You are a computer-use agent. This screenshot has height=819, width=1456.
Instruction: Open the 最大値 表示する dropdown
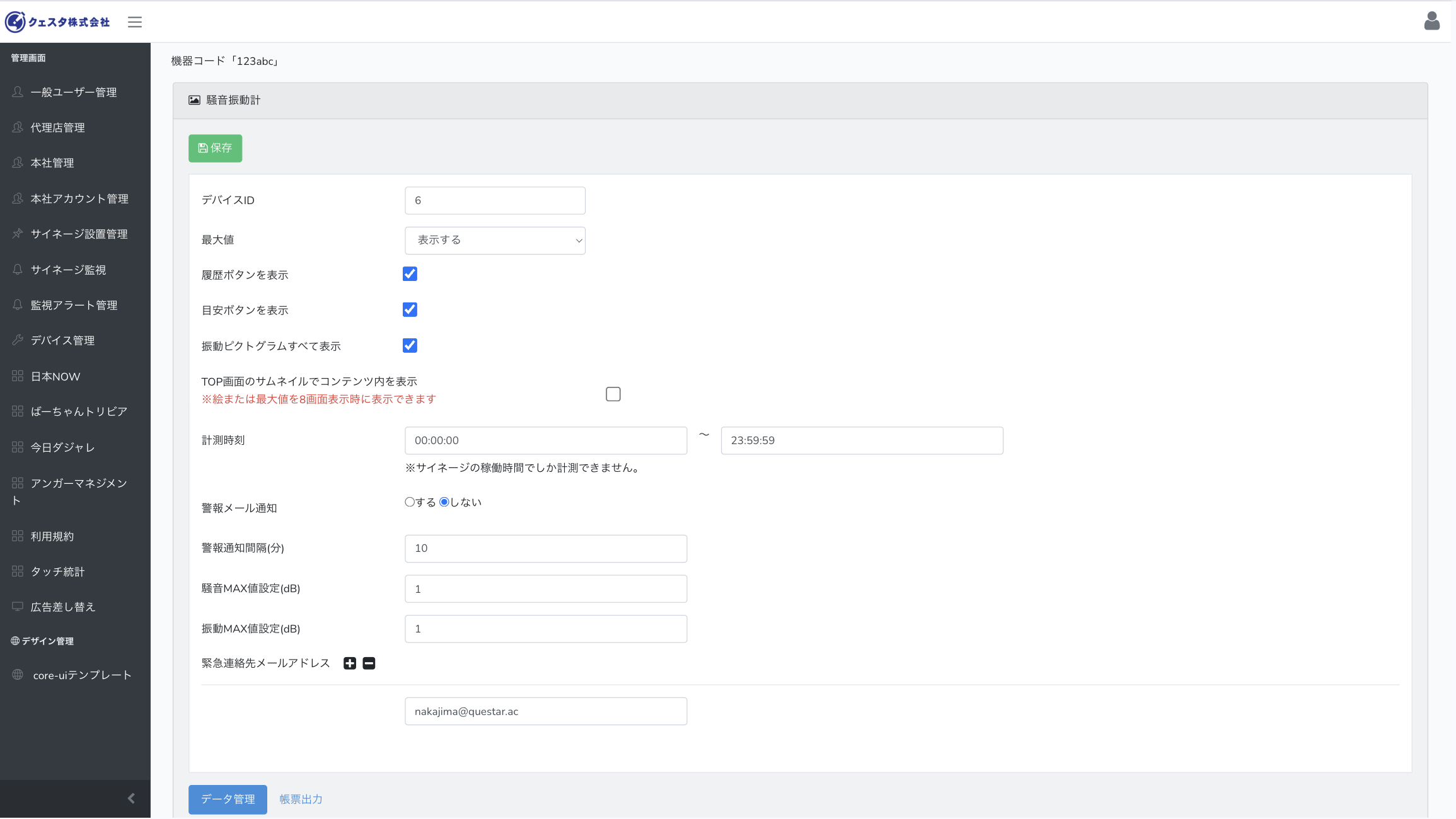click(495, 241)
